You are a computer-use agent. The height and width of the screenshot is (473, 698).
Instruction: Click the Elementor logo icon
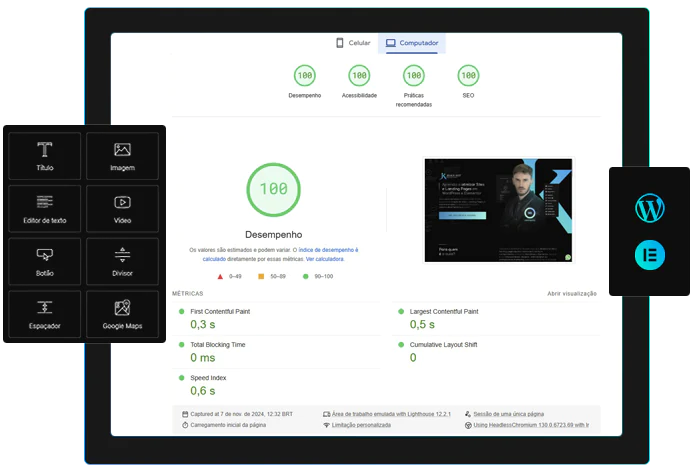pos(649,255)
